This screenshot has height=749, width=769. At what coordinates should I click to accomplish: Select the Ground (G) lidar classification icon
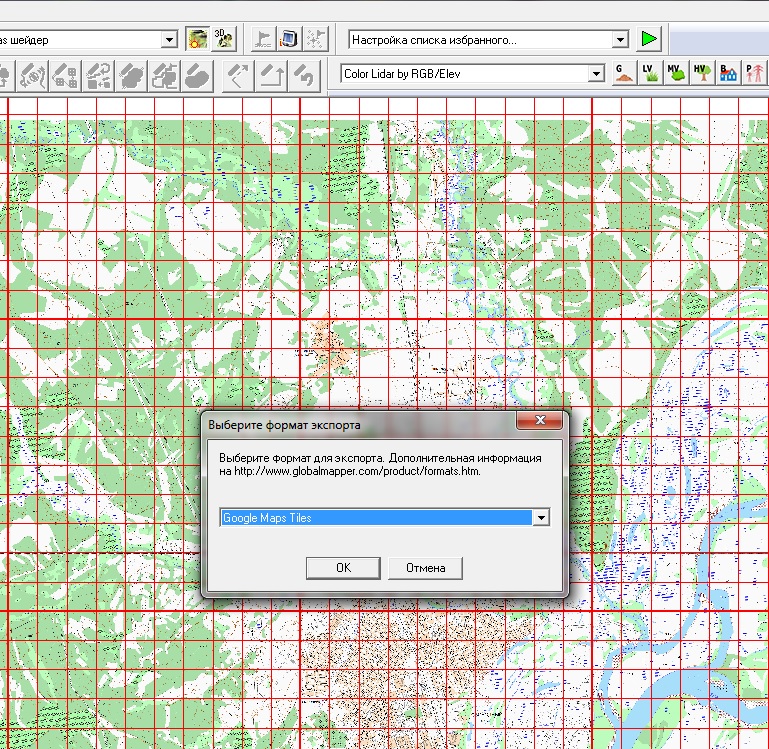(x=623, y=74)
